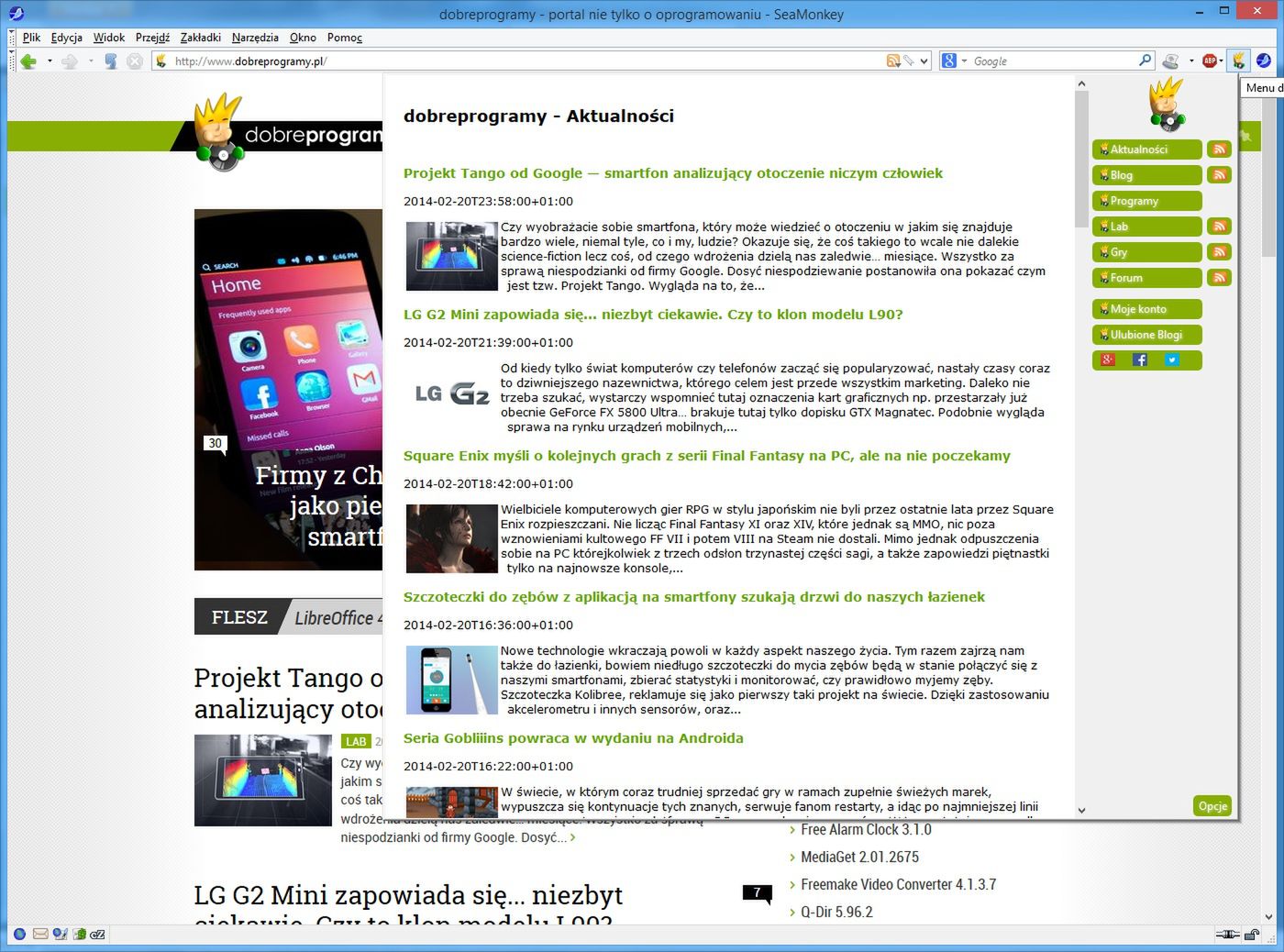Open the Widok menu
1284x952 pixels.
[x=109, y=38]
